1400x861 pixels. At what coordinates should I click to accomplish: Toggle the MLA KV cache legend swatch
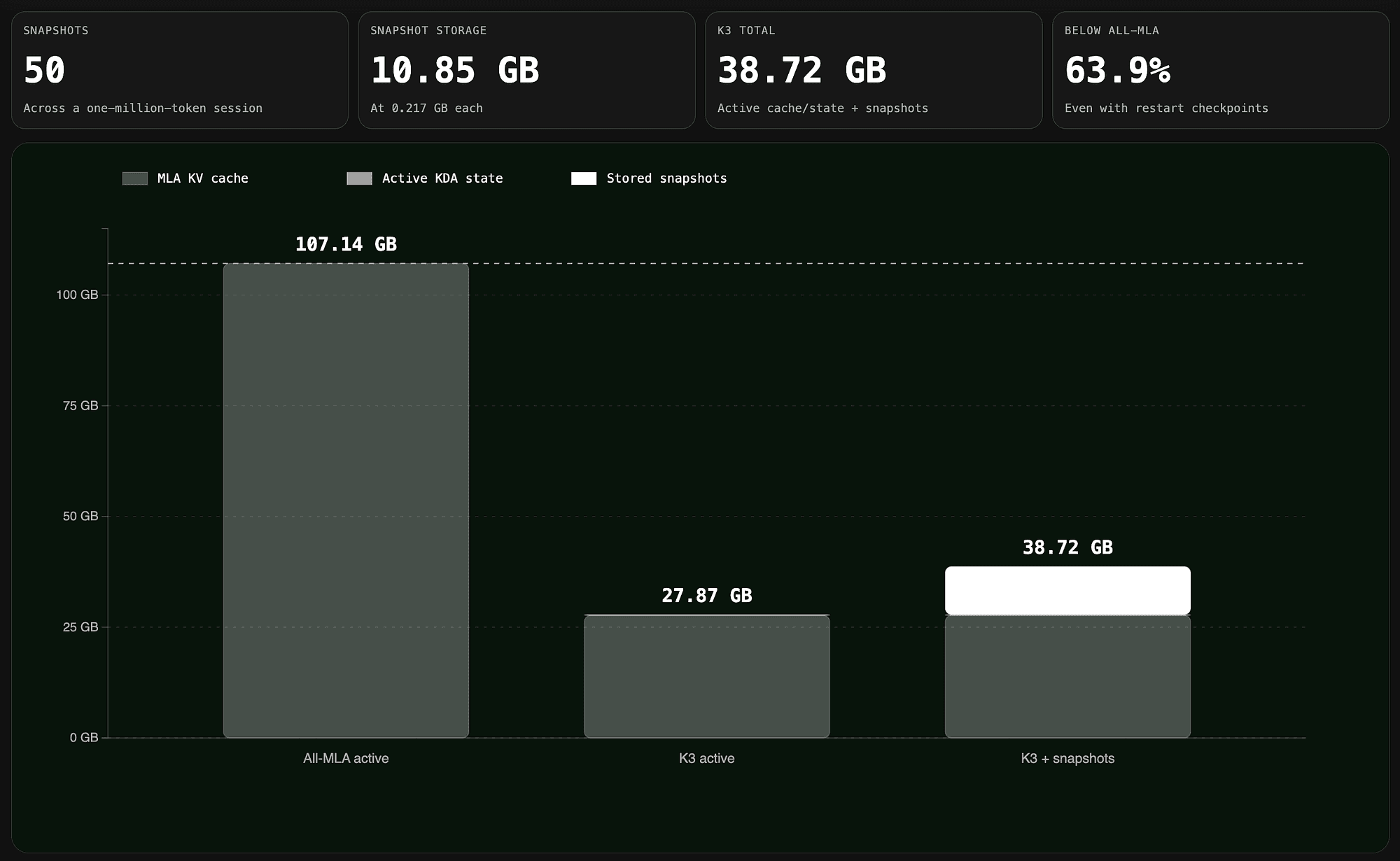click(x=134, y=178)
